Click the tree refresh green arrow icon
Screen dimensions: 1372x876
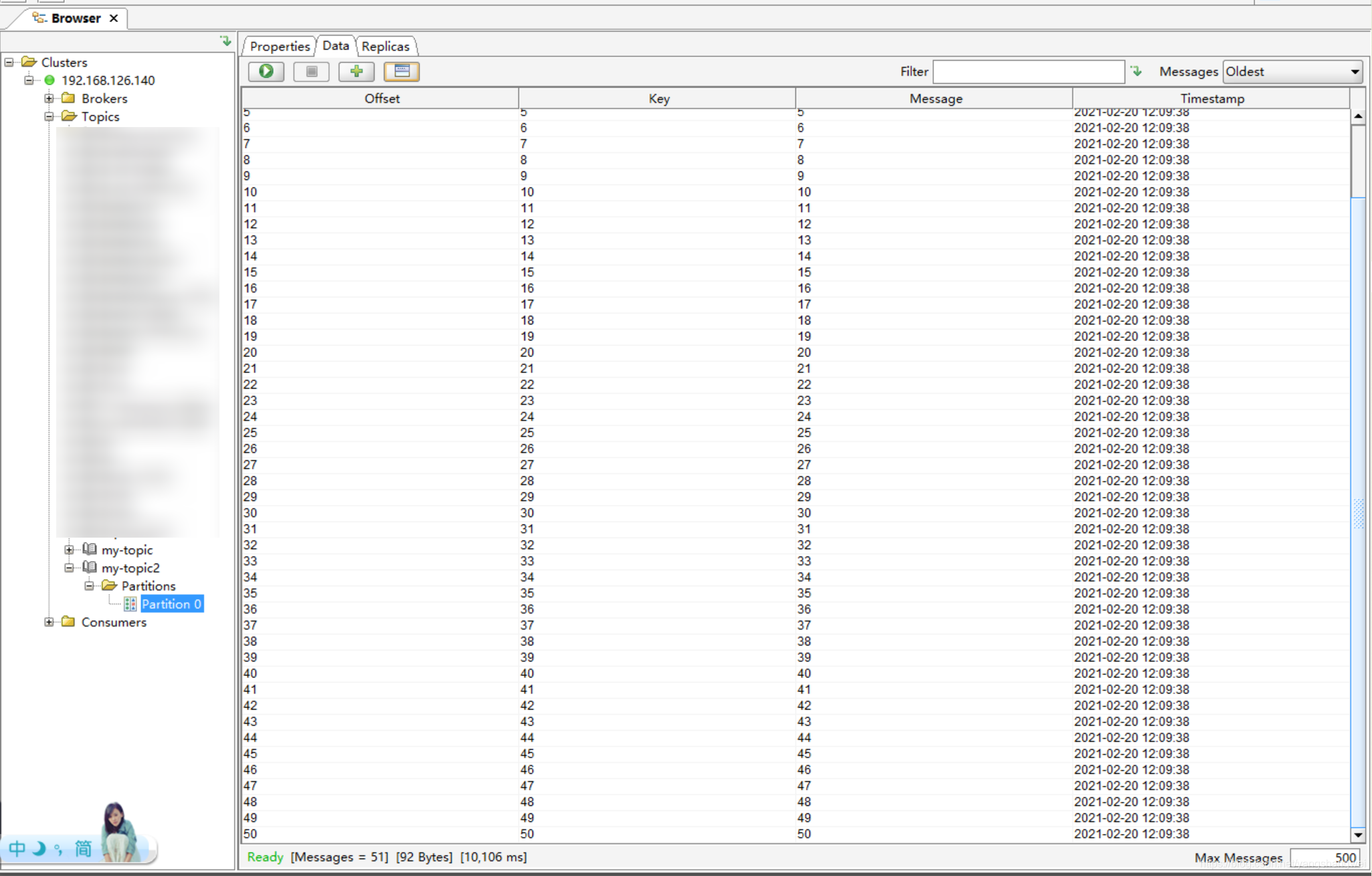click(x=226, y=41)
